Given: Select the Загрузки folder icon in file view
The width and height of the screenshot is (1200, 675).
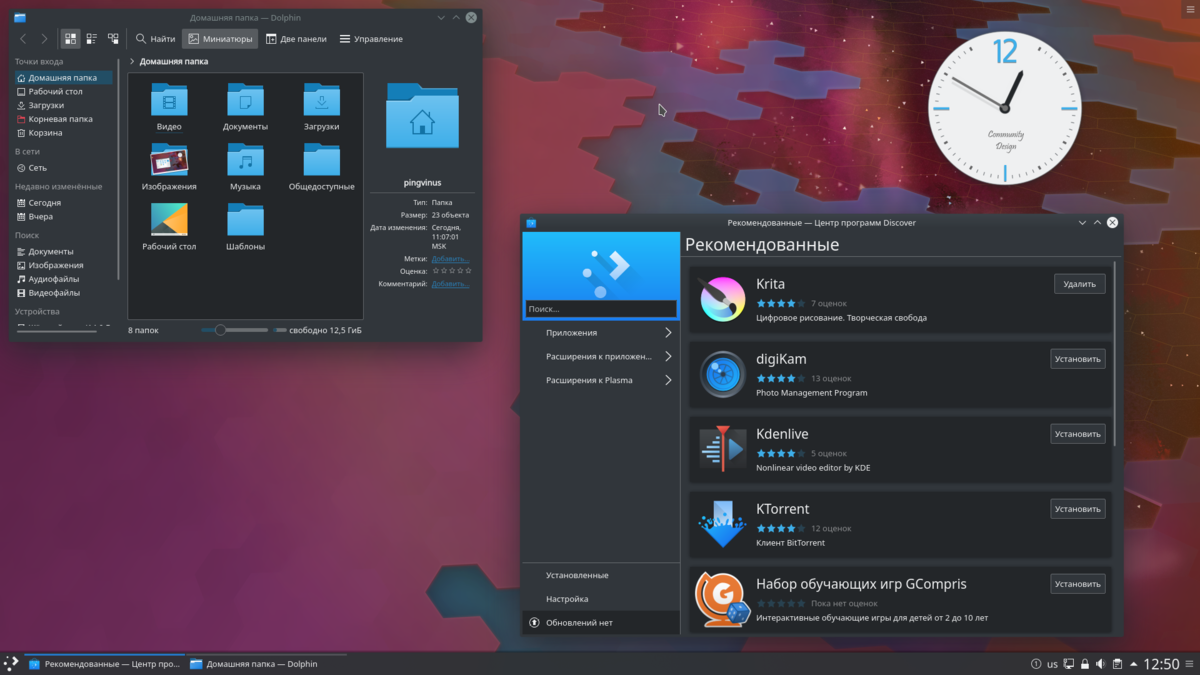Looking at the screenshot, I should pos(321,101).
